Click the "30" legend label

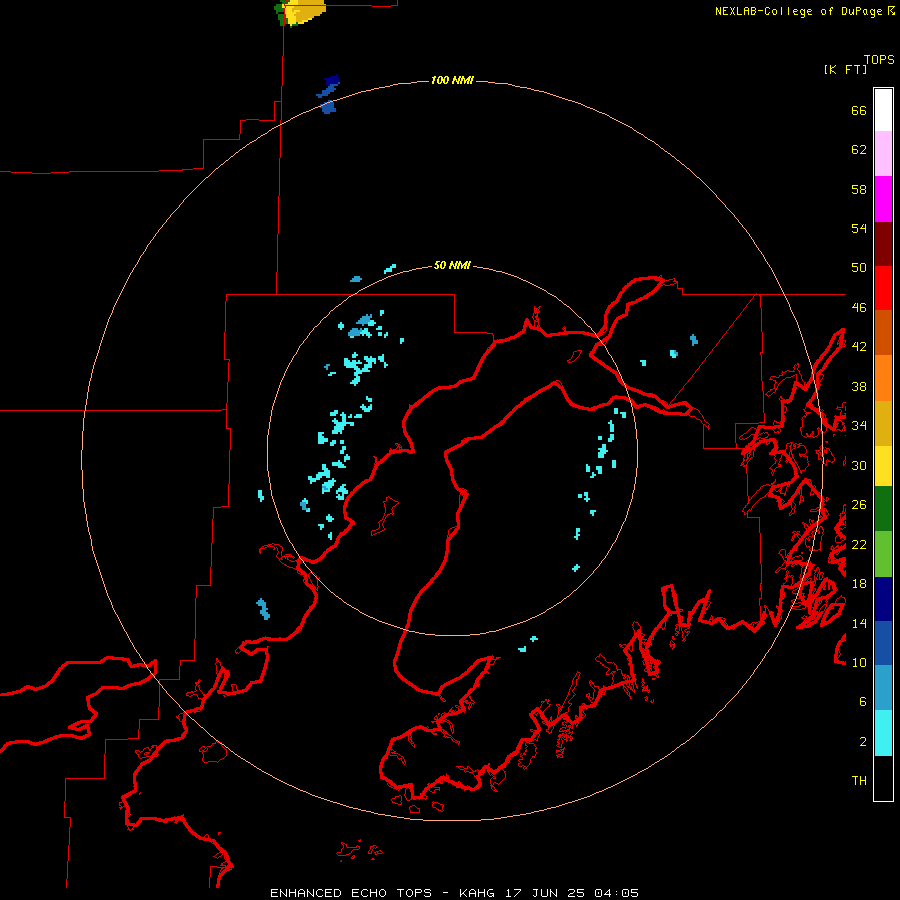[x=859, y=465]
